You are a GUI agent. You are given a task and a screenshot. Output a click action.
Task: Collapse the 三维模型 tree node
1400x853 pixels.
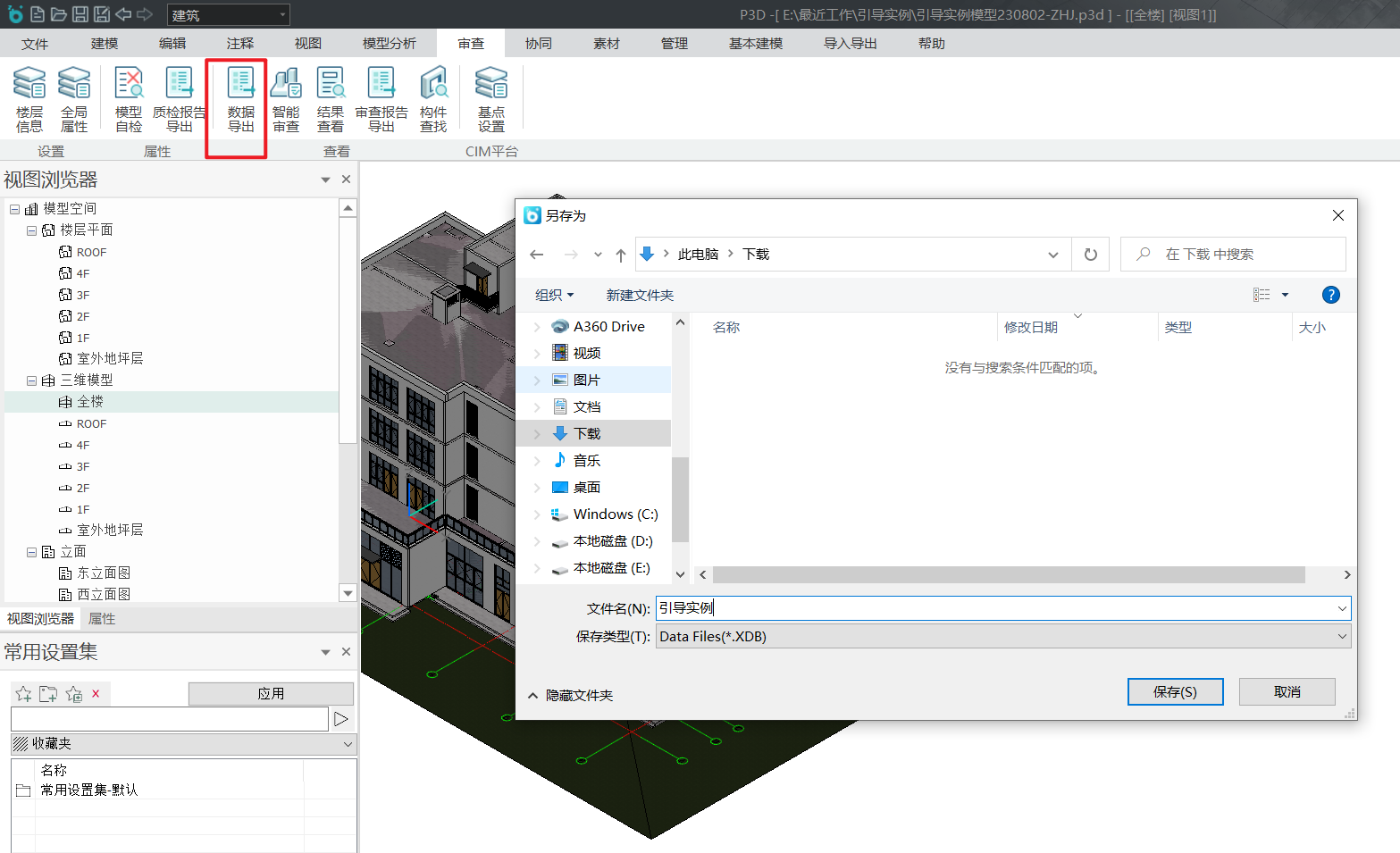[x=31, y=381]
